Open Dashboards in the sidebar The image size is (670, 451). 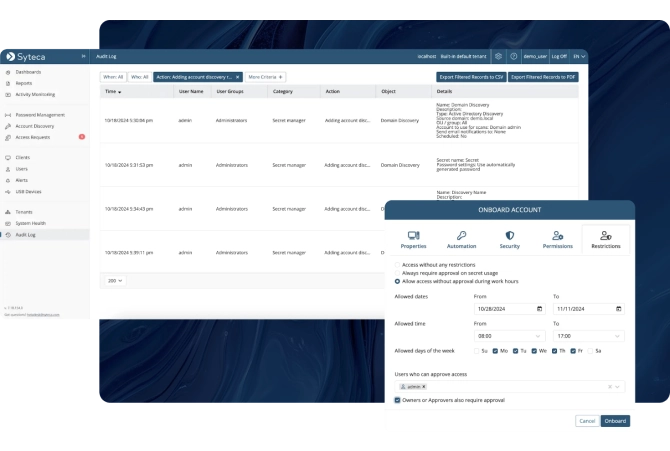[28, 72]
